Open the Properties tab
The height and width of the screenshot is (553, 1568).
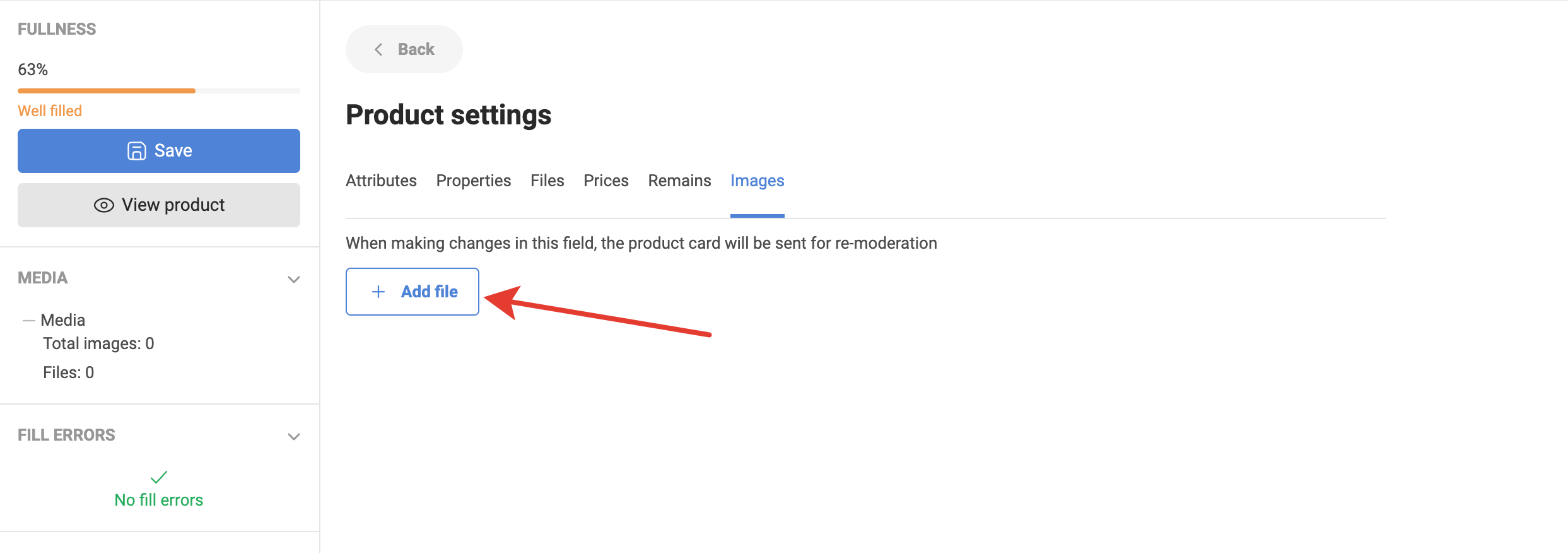[473, 181]
